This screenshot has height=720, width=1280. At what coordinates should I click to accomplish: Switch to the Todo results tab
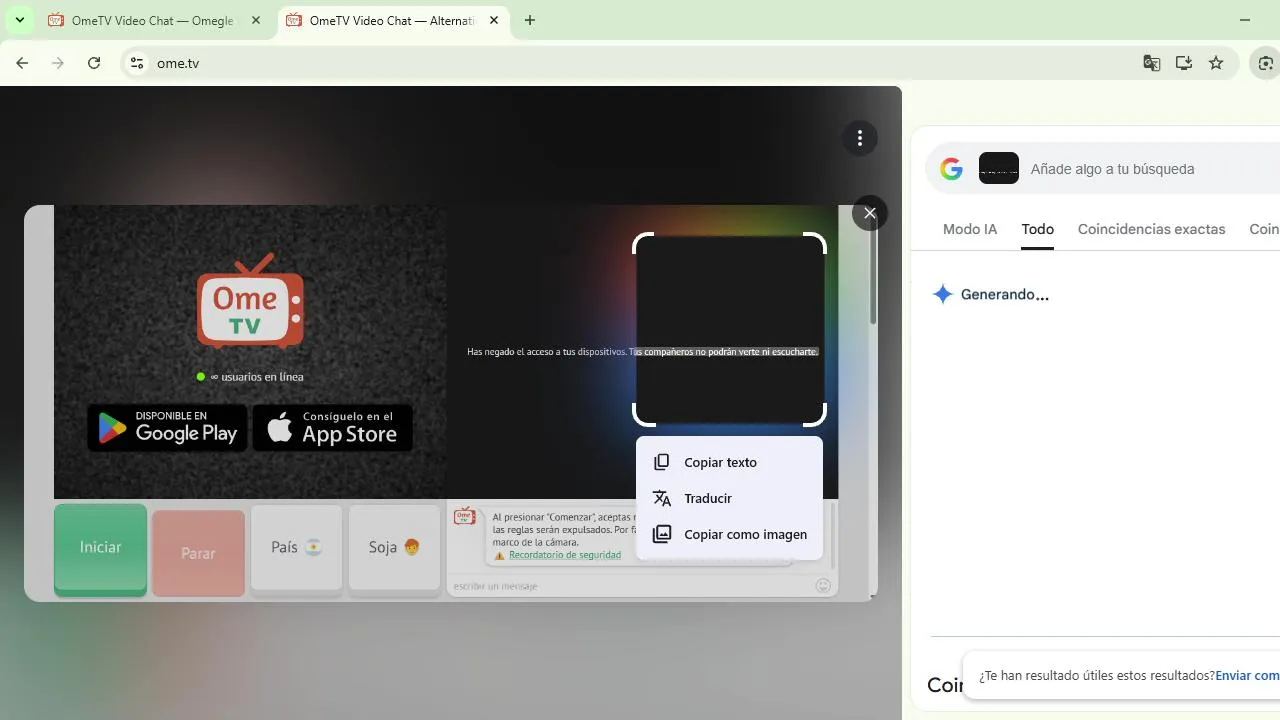(1037, 229)
